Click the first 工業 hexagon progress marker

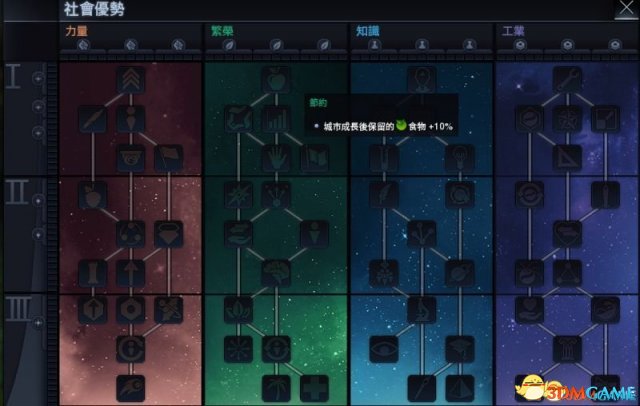click(x=520, y=45)
